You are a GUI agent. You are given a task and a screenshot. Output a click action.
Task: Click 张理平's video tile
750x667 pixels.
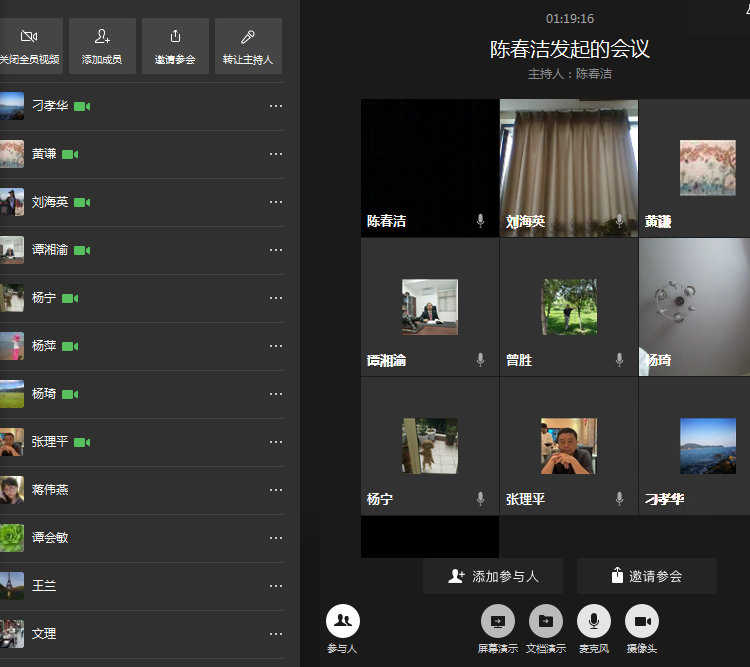point(568,446)
